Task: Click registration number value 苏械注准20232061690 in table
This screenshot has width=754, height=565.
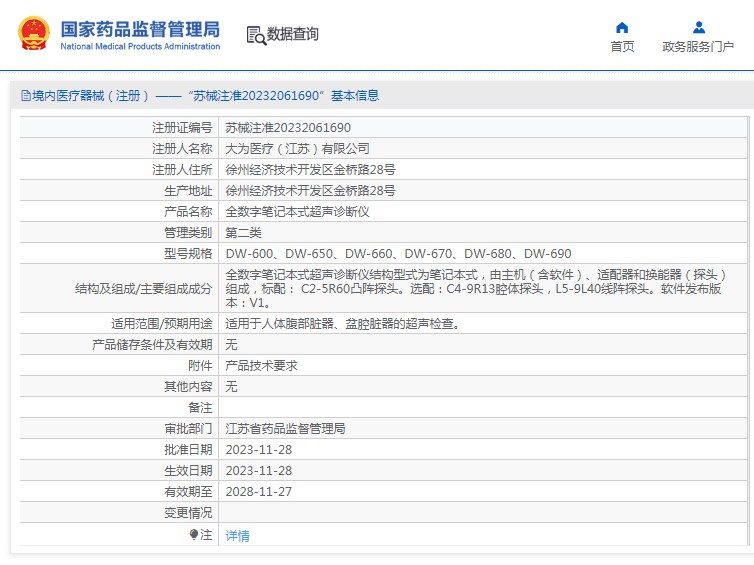Action: [x=288, y=128]
